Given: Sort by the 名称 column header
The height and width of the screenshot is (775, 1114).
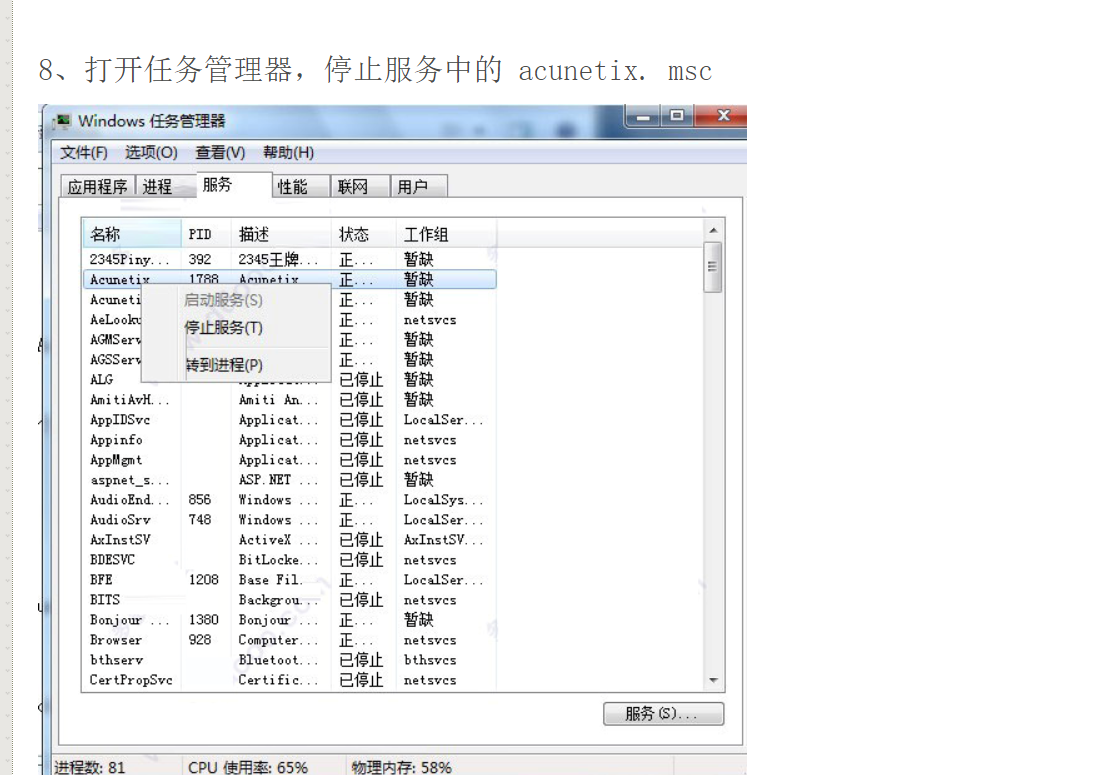Looking at the screenshot, I should tap(133, 234).
